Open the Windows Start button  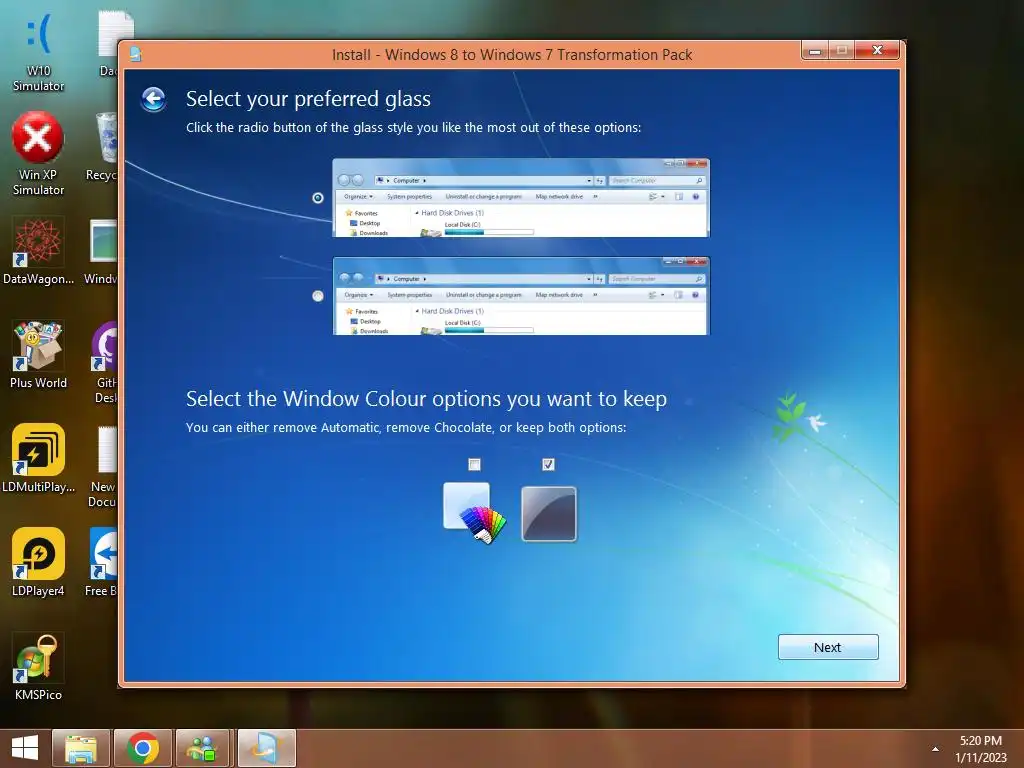click(x=25, y=748)
